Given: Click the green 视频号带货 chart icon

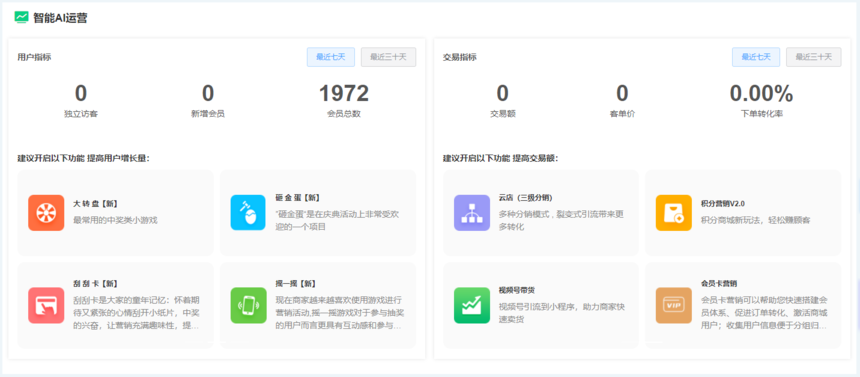Looking at the screenshot, I should point(472,305).
